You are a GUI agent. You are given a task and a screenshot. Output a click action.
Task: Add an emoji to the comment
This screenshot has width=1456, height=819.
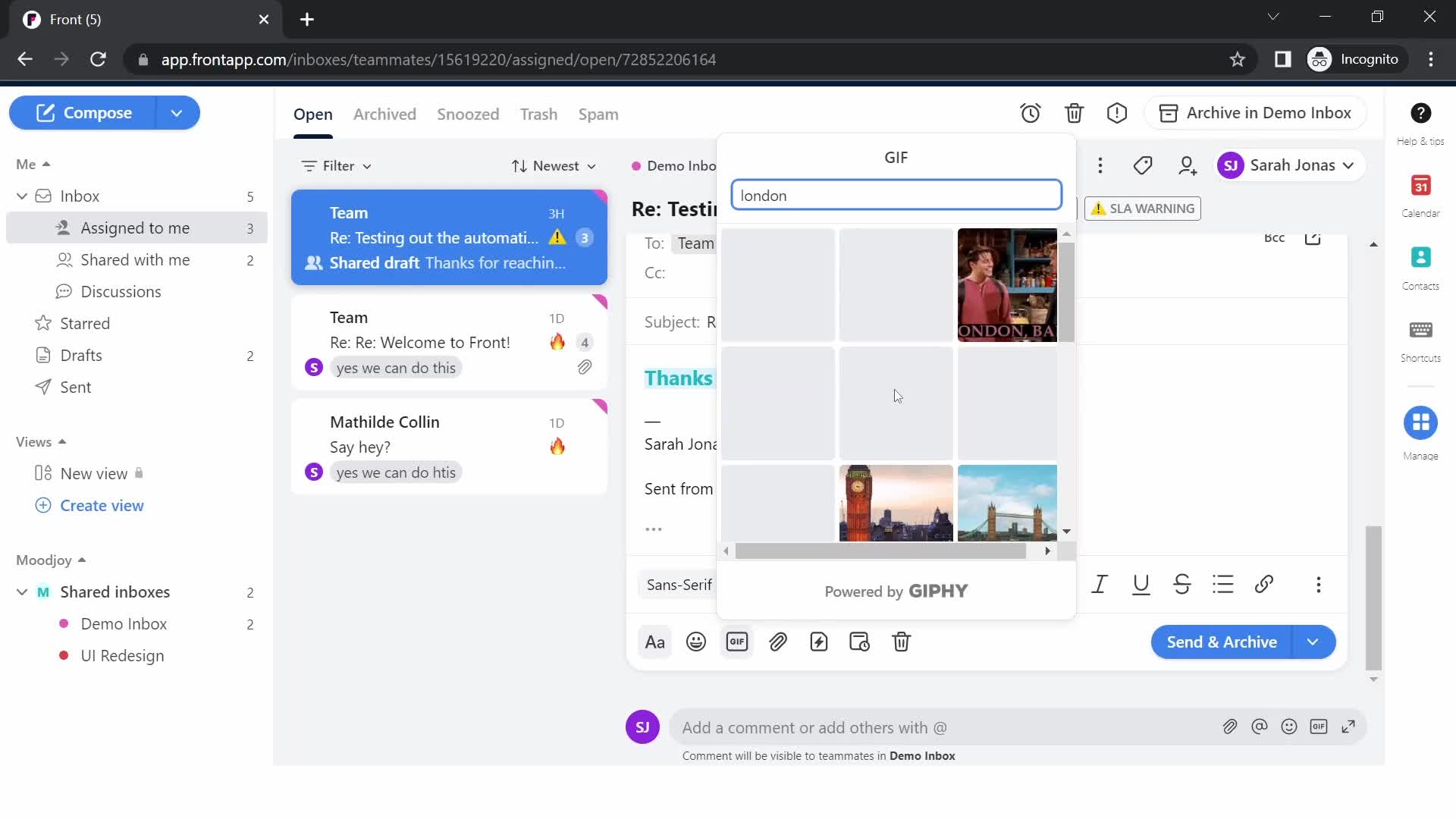coord(1289,727)
